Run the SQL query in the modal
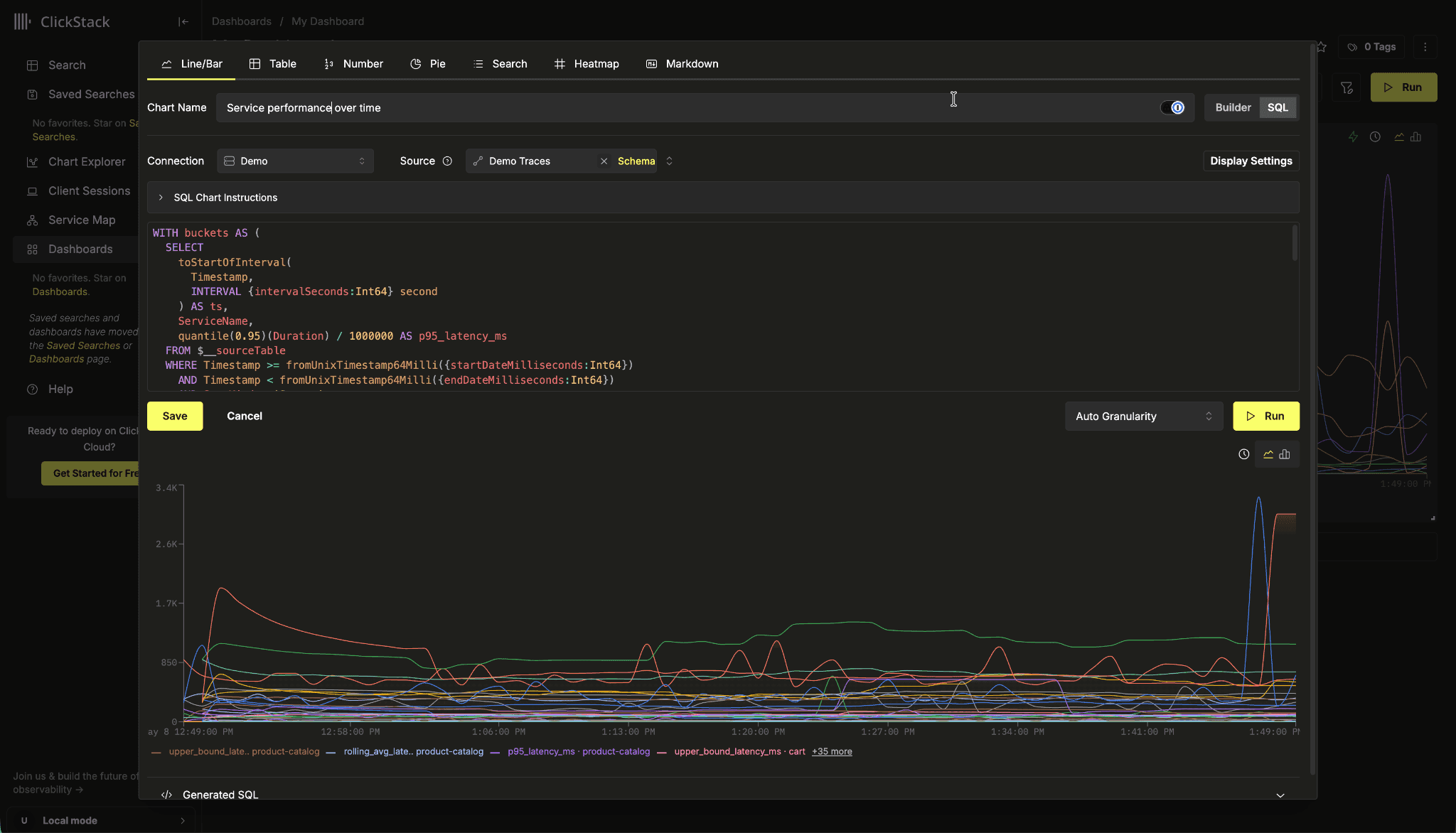Viewport: 1456px width, 833px height. tap(1266, 416)
